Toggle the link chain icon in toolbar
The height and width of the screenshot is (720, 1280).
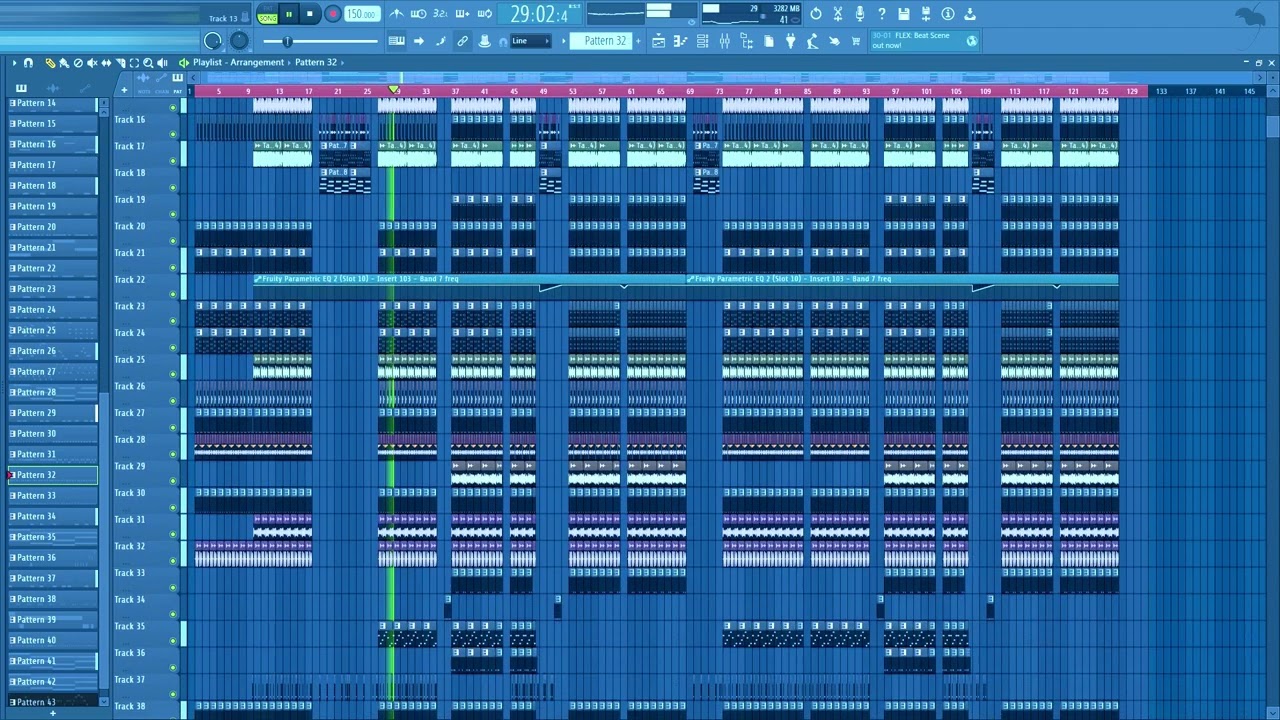click(x=462, y=41)
